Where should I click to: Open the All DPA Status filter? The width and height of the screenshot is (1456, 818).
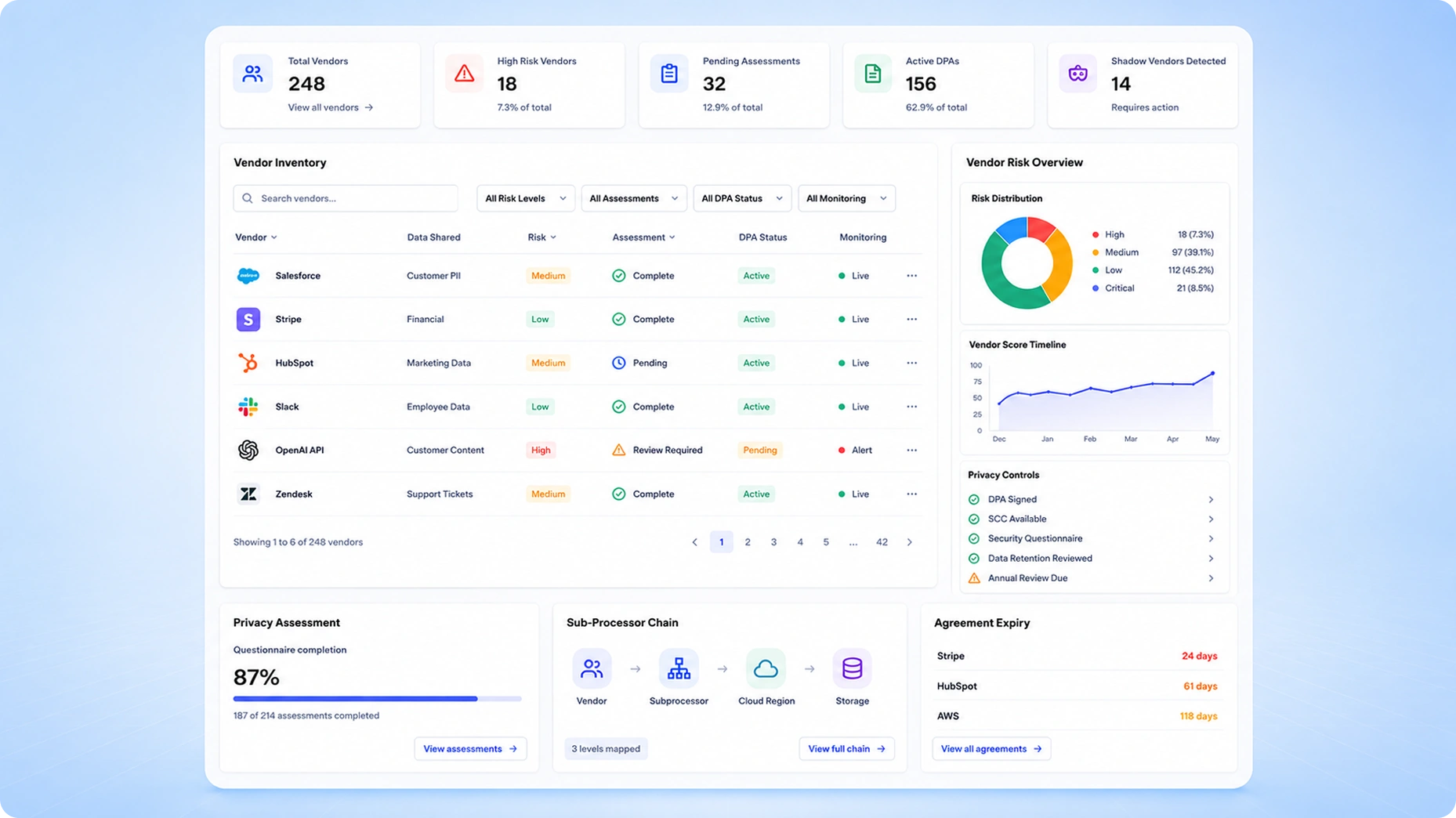click(741, 198)
